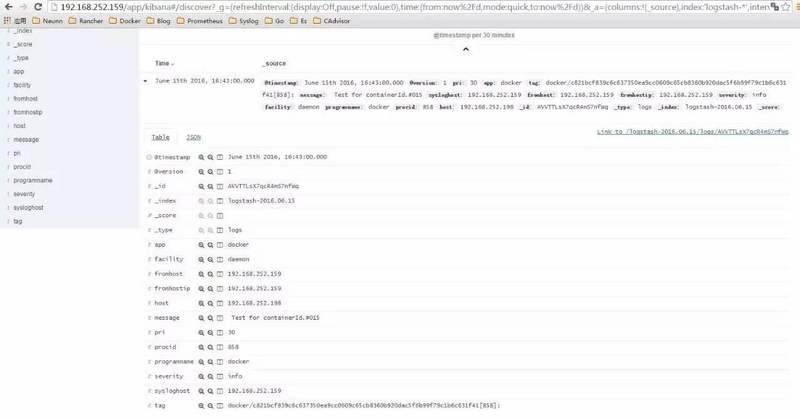Select the tag field in the sidebar
This screenshot has height=419, width=800.
(x=17, y=221)
